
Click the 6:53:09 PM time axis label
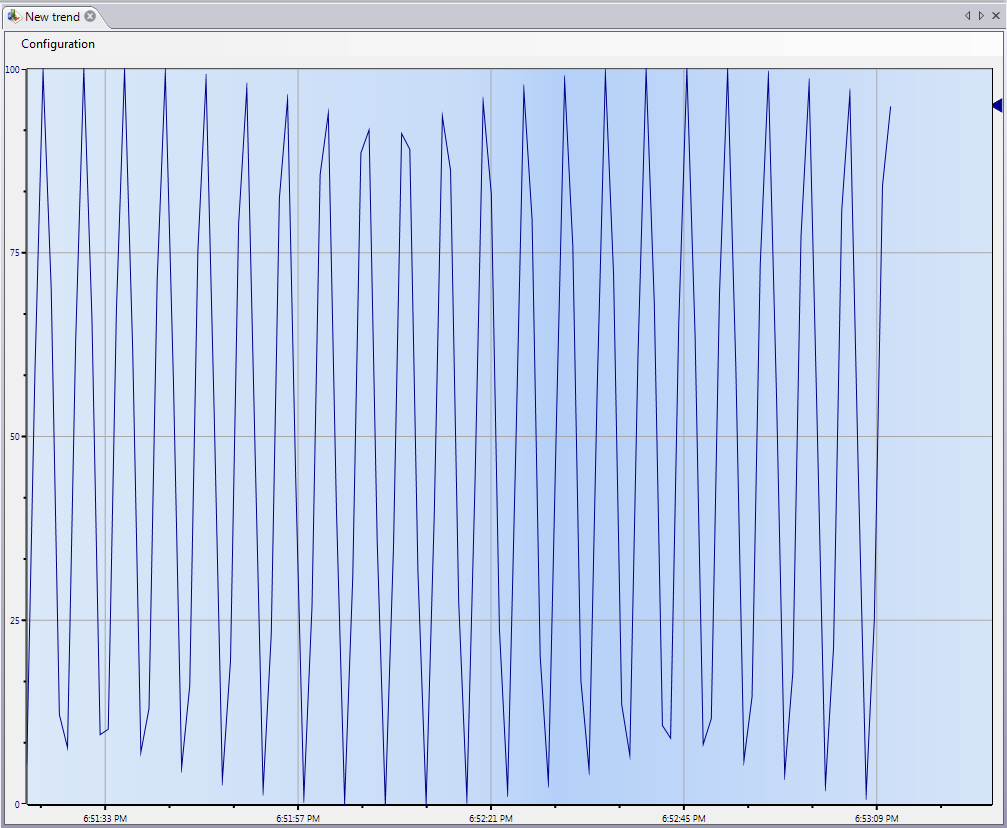click(x=876, y=819)
